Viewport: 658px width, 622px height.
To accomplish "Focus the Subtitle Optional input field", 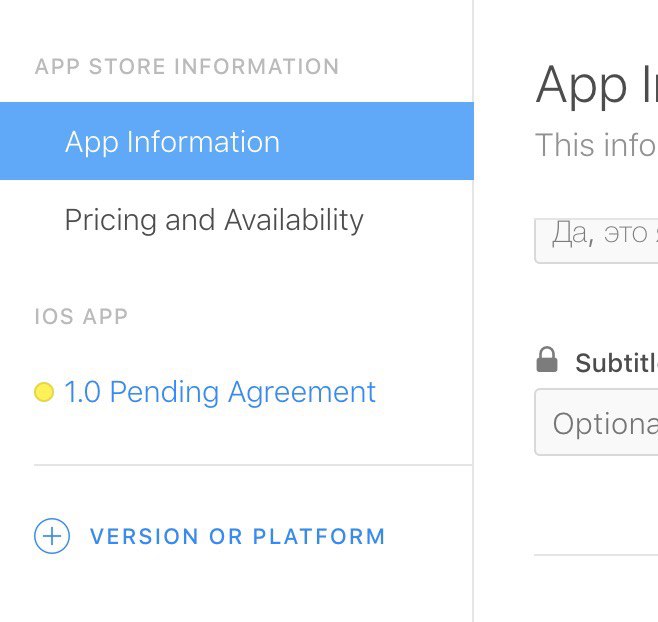I will [x=596, y=422].
